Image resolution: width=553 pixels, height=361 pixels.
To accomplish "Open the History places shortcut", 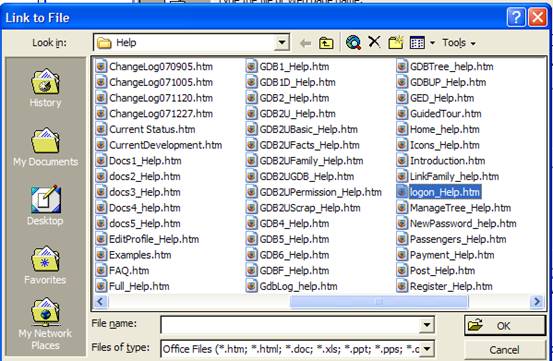I will pyautogui.click(x=45, y=88).
